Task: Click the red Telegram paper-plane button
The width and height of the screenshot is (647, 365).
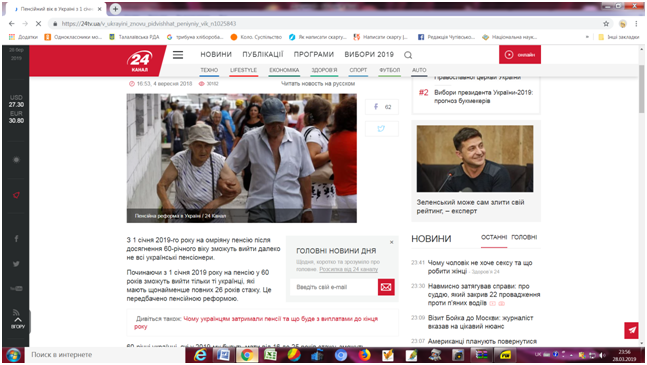Action: click(x=631, y=330)
